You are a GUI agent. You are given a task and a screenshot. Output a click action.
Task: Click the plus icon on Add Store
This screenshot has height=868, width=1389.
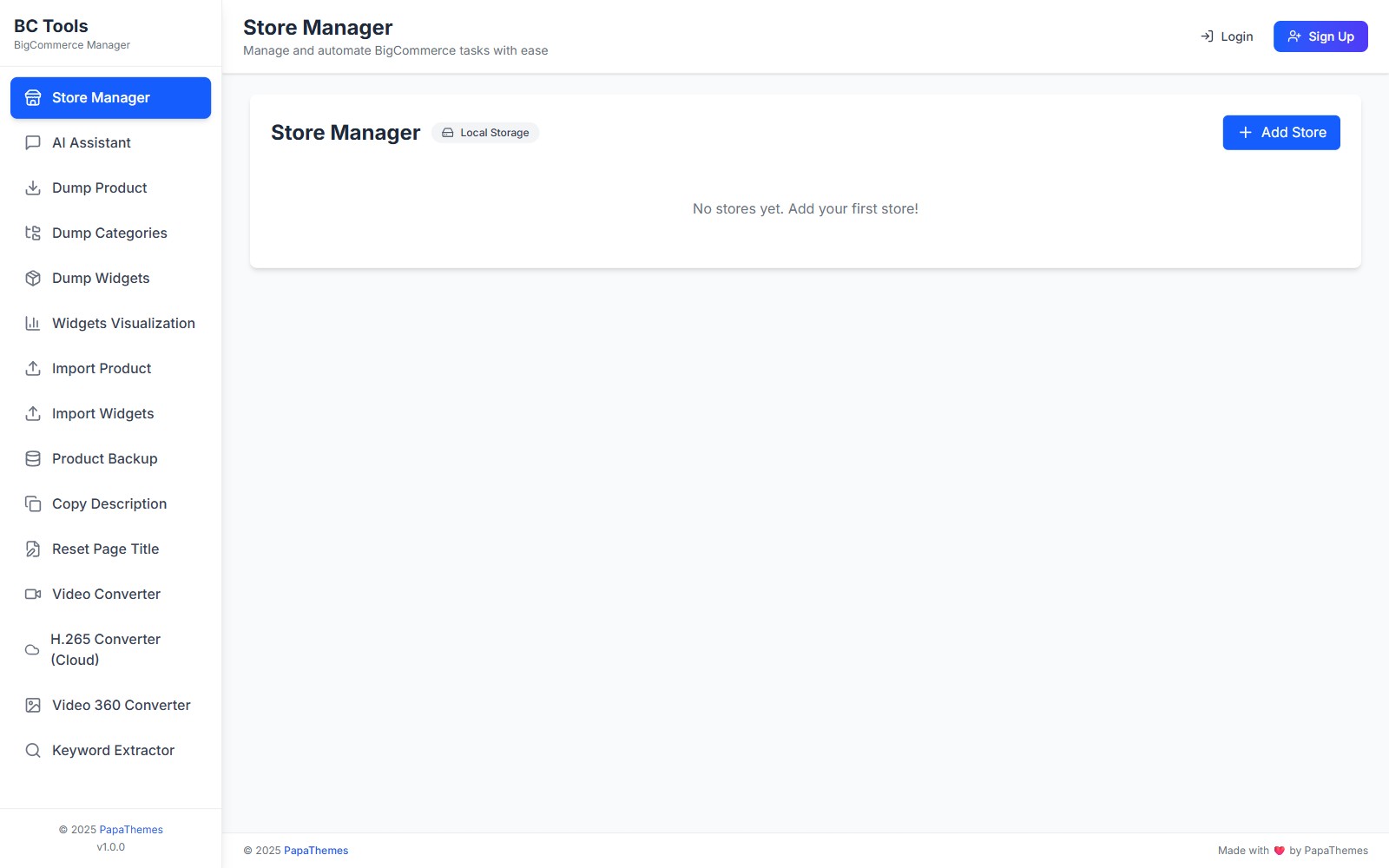point(1246,133)
